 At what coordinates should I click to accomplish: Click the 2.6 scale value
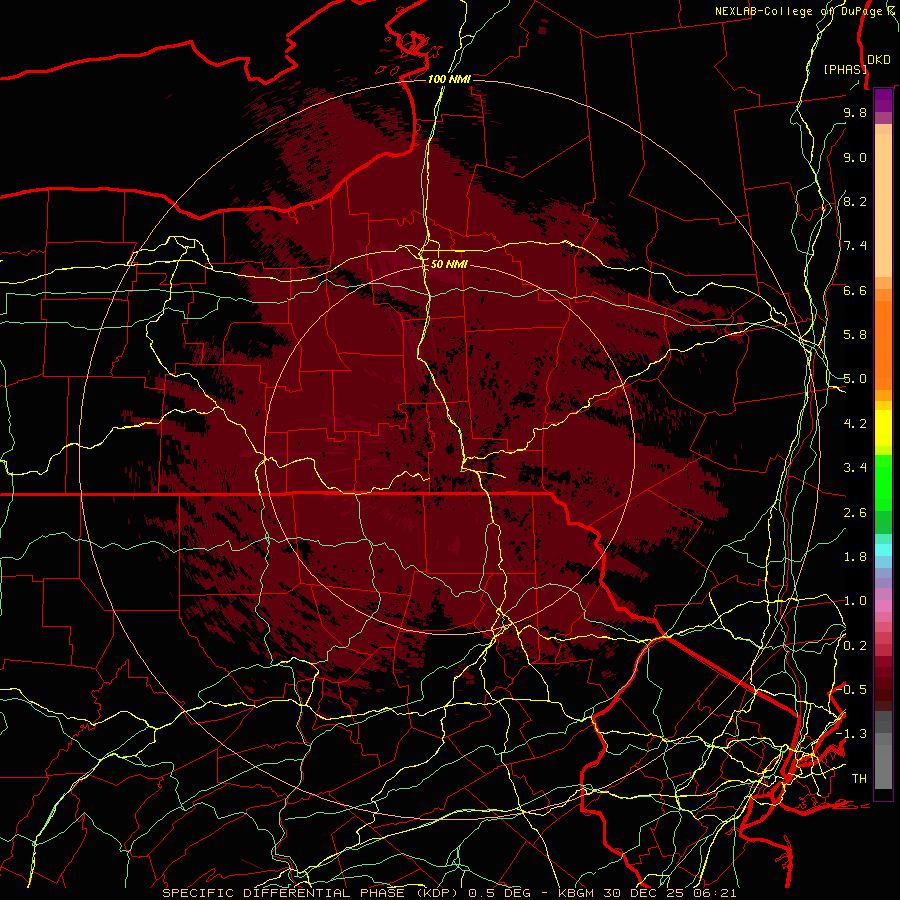coord(855,513)
